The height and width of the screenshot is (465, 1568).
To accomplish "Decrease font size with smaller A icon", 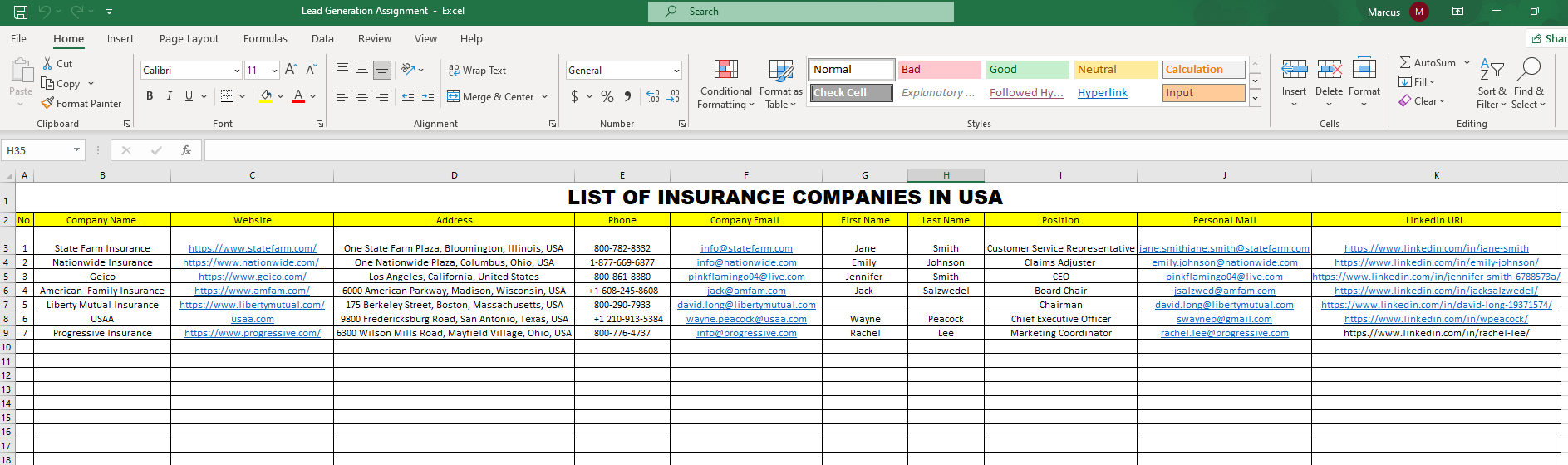I will coord(312,70).
